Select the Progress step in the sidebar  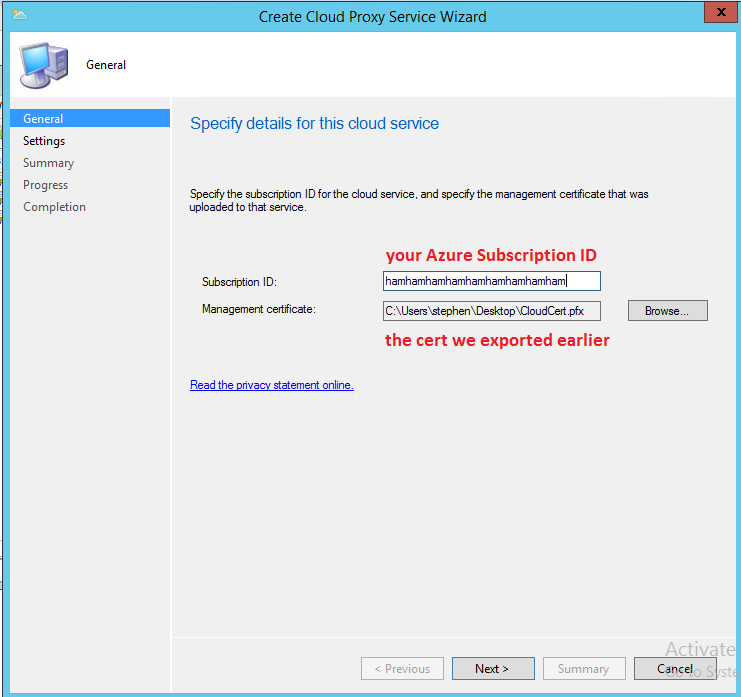tap(45, 185)
